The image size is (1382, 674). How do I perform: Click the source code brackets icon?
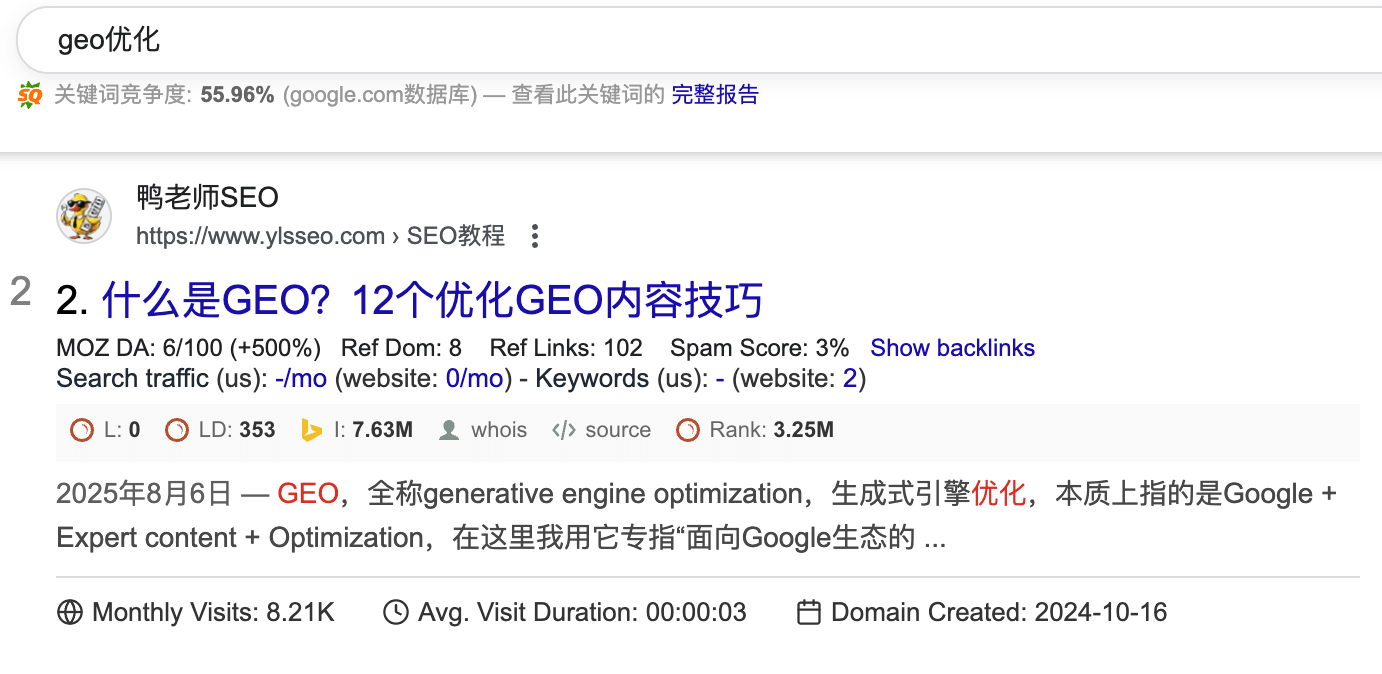click(563, 430)
